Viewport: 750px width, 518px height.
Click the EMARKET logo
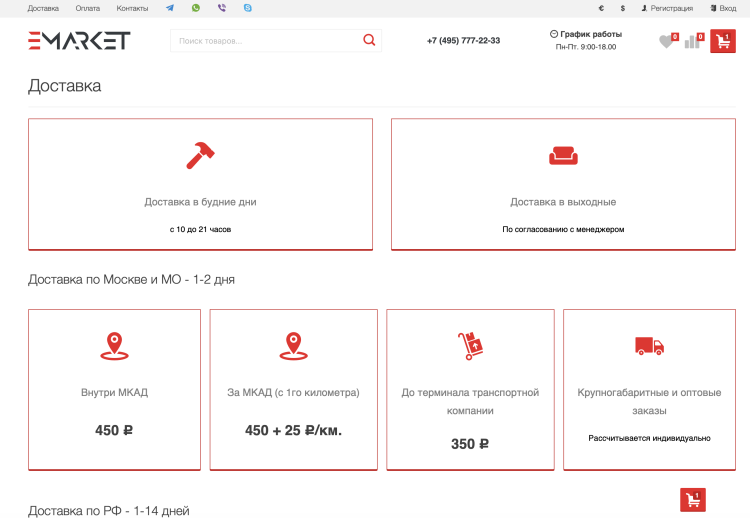[x=79, y=41]
